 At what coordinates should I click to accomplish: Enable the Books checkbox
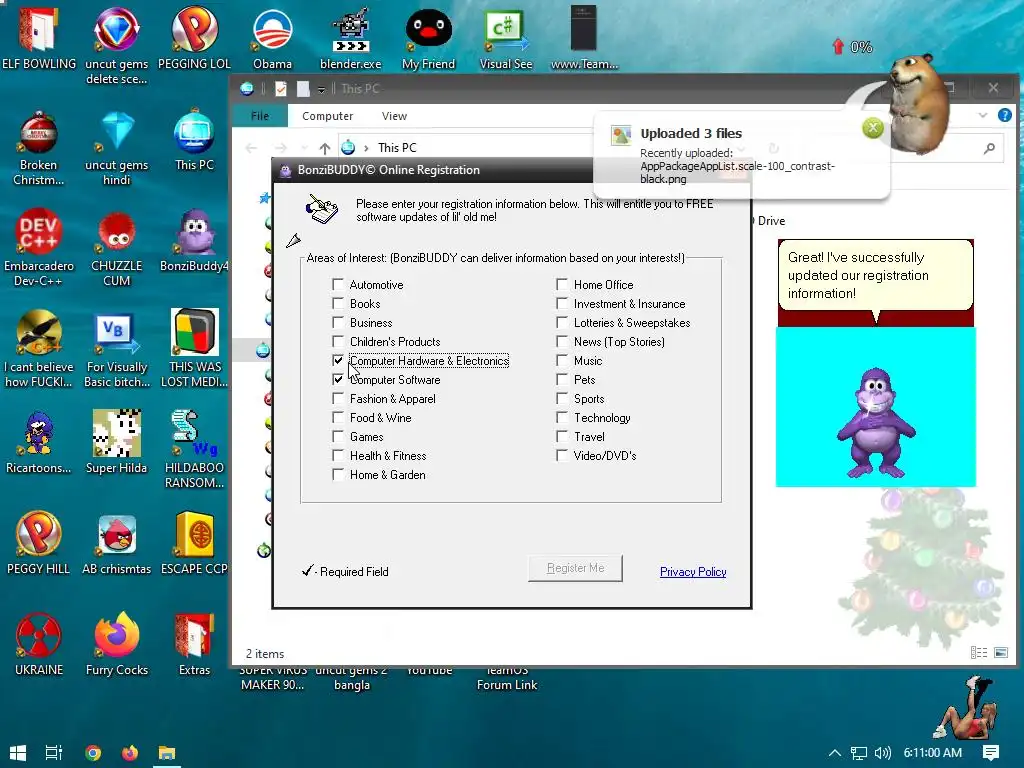(338, 303)
